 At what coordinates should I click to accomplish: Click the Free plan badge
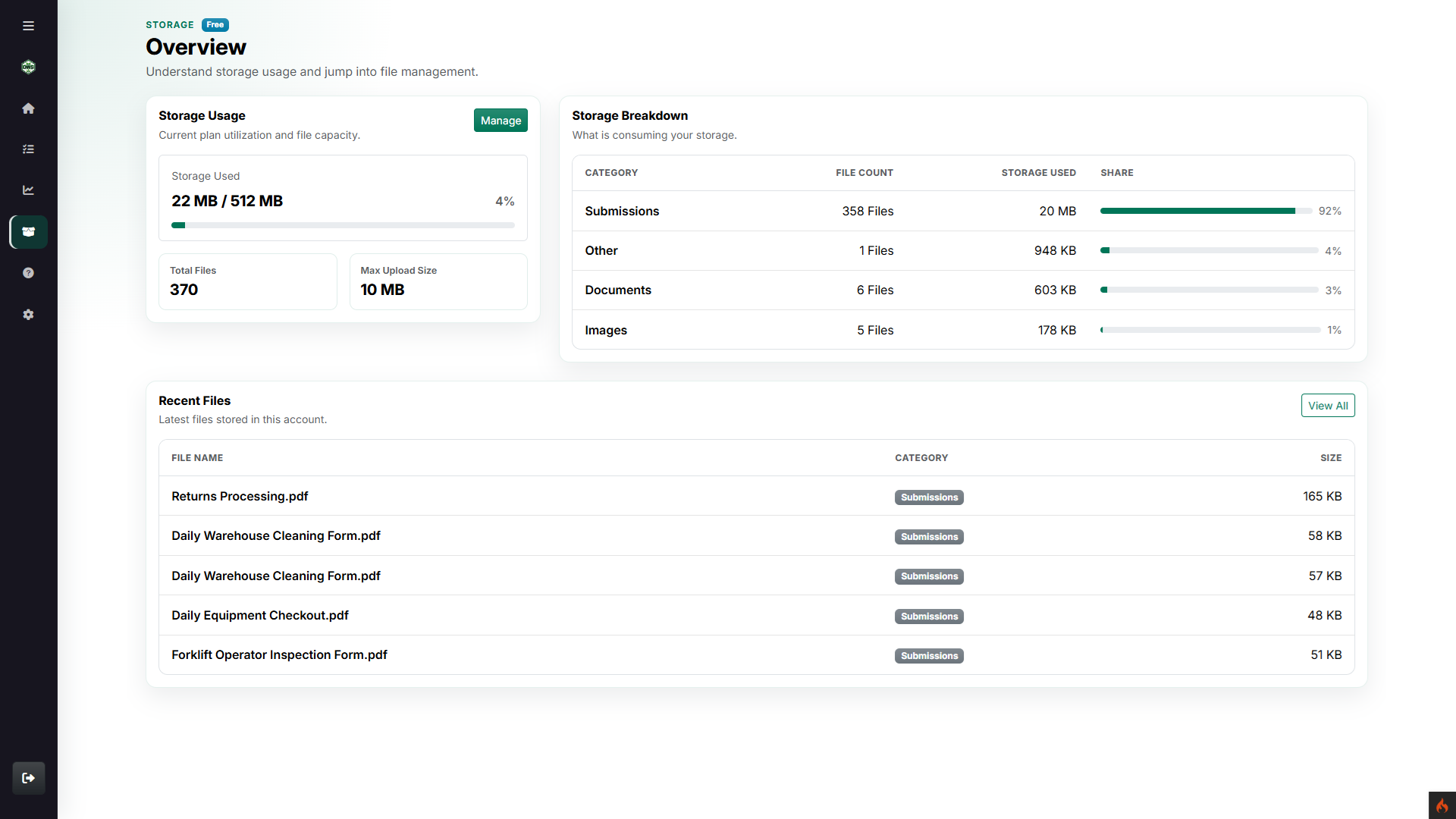point(215,25)
